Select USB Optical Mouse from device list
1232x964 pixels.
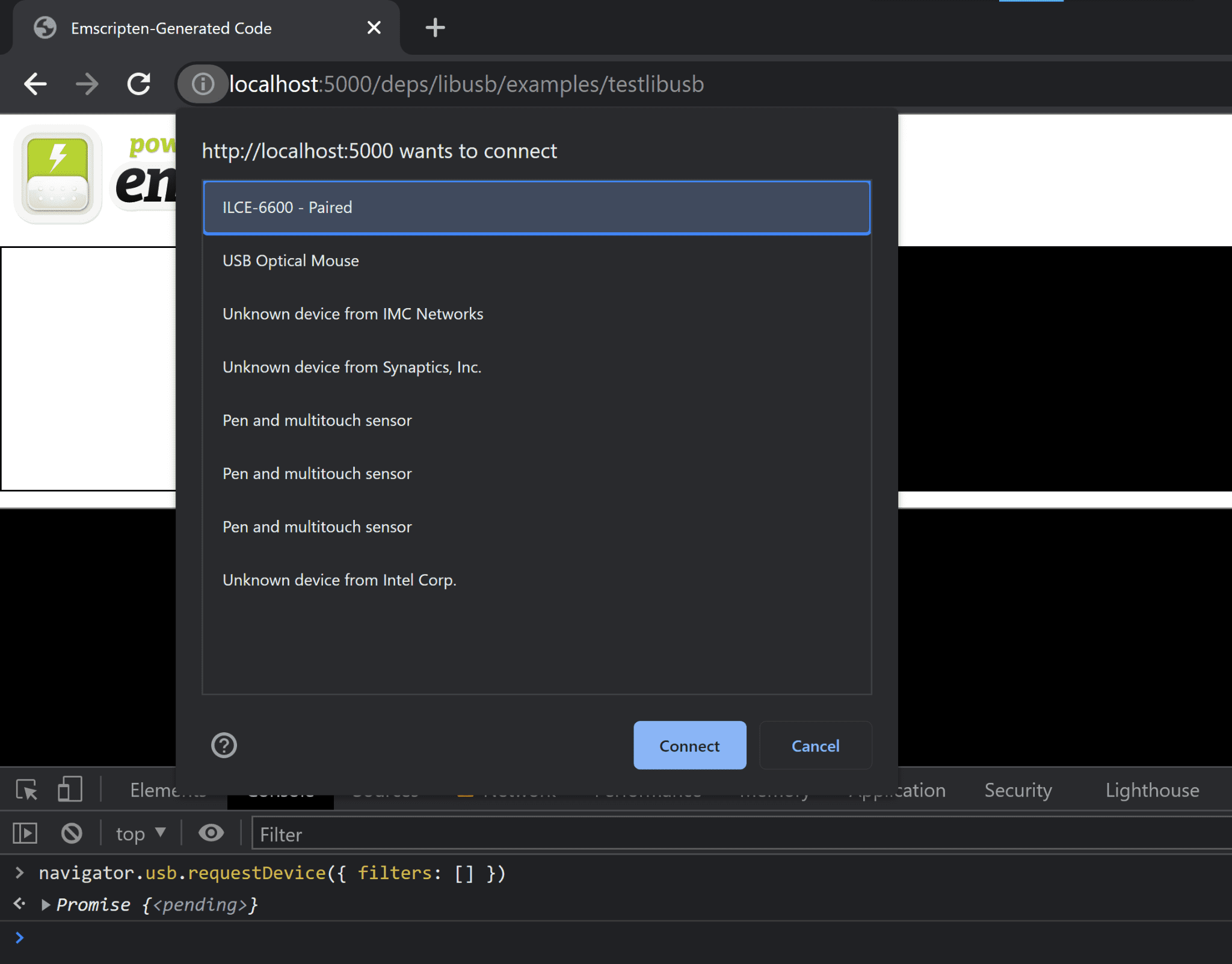click(537, 260)
